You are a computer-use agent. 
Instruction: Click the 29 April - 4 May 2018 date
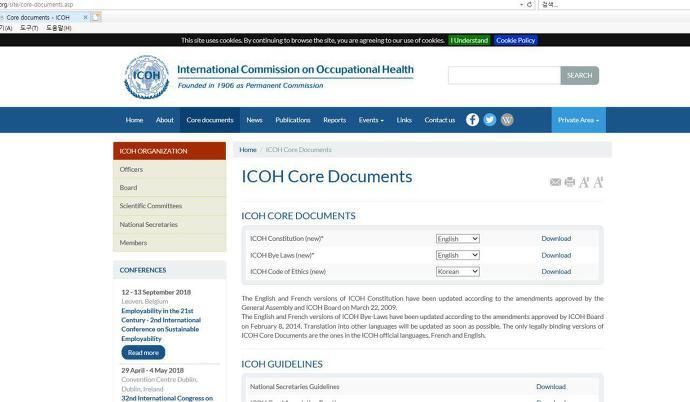[153, 370]
